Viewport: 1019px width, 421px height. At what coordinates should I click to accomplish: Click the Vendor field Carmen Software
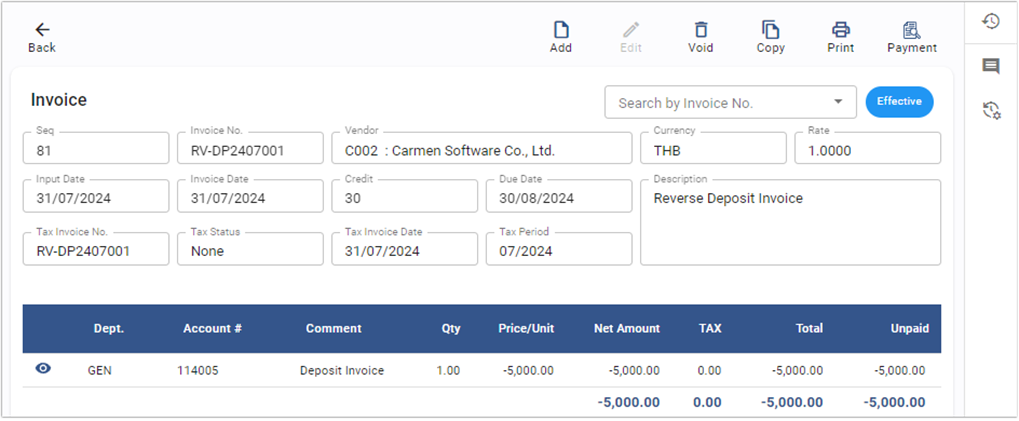pyautogui.click(x=481, y=151)
